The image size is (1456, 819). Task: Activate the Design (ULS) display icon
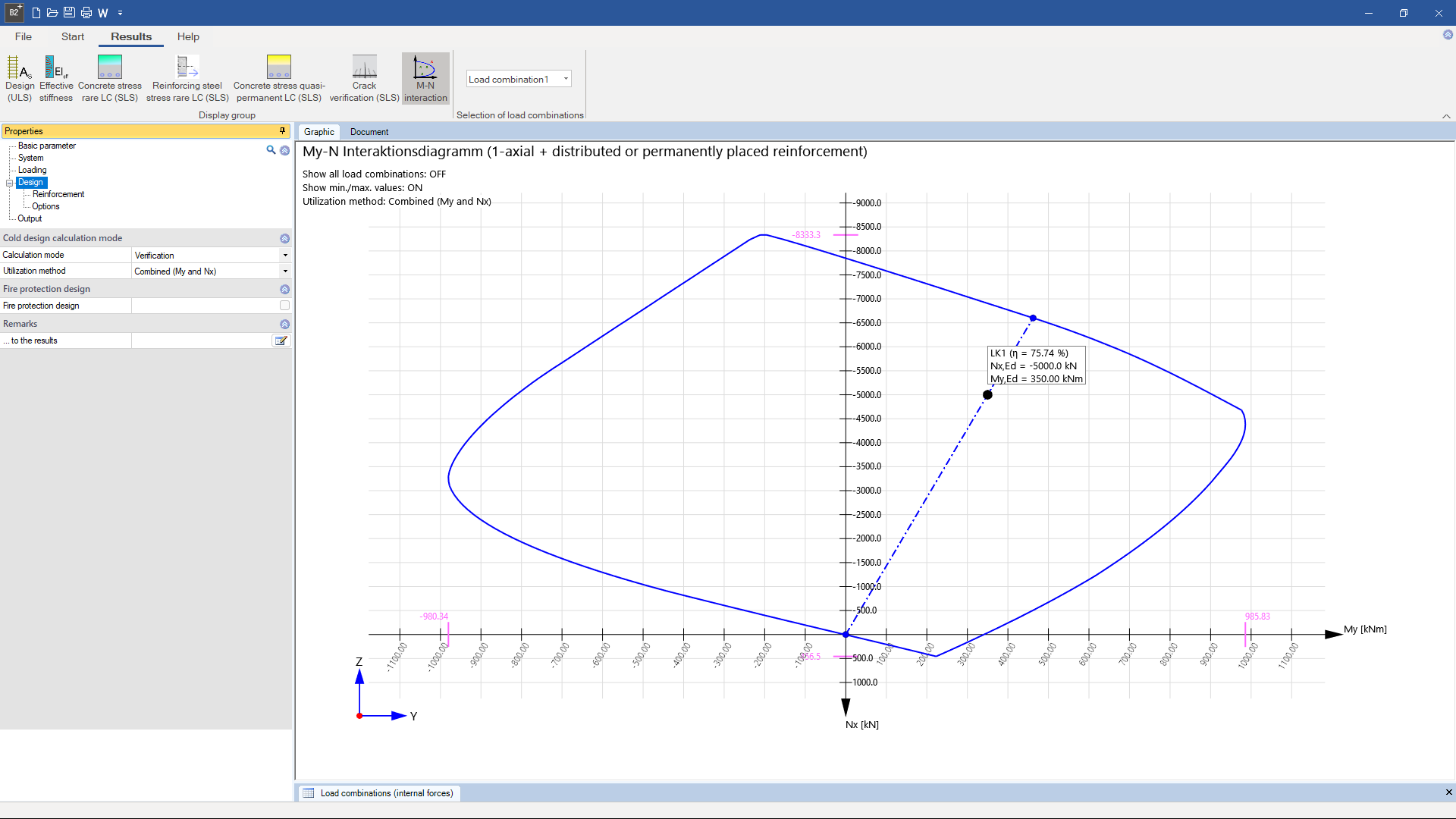pos(20,76)
